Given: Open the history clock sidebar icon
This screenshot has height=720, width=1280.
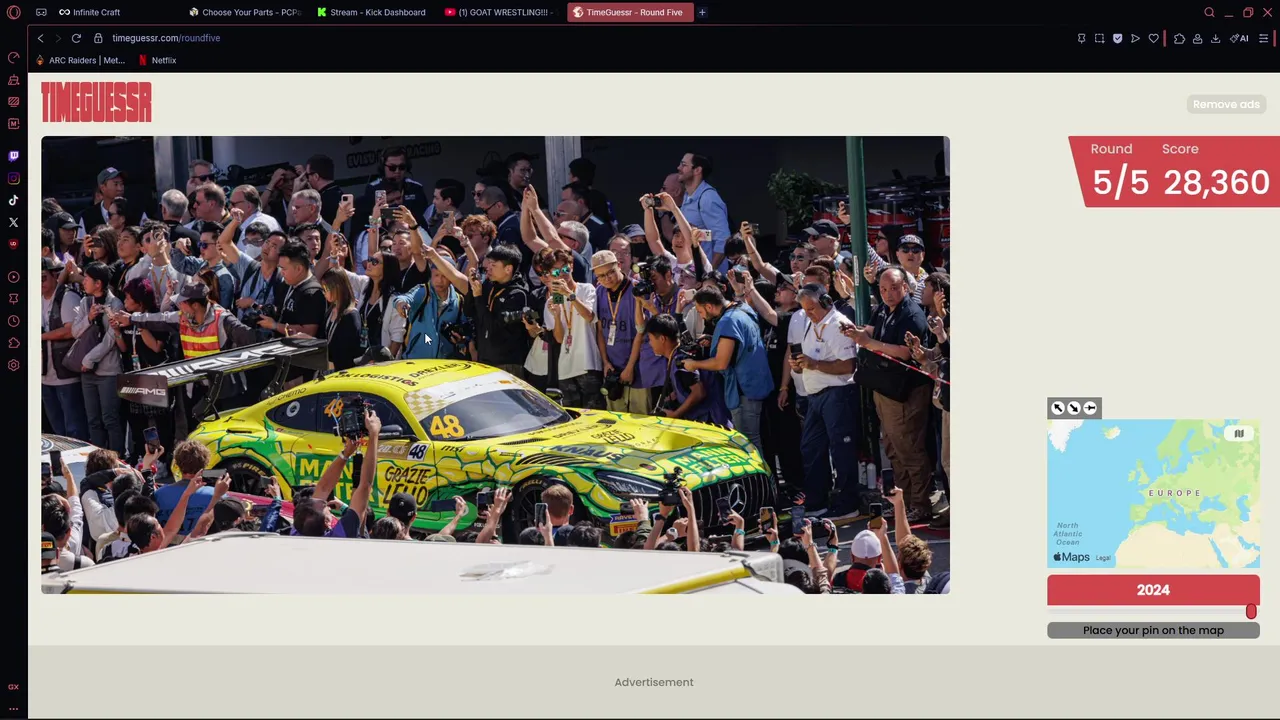Looking at the screenshot, I should click(x=13, y=321).
